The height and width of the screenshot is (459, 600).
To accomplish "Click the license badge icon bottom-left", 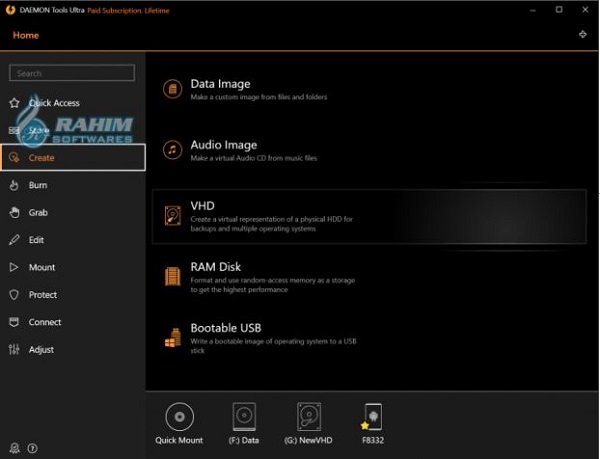I will [15, 448].
